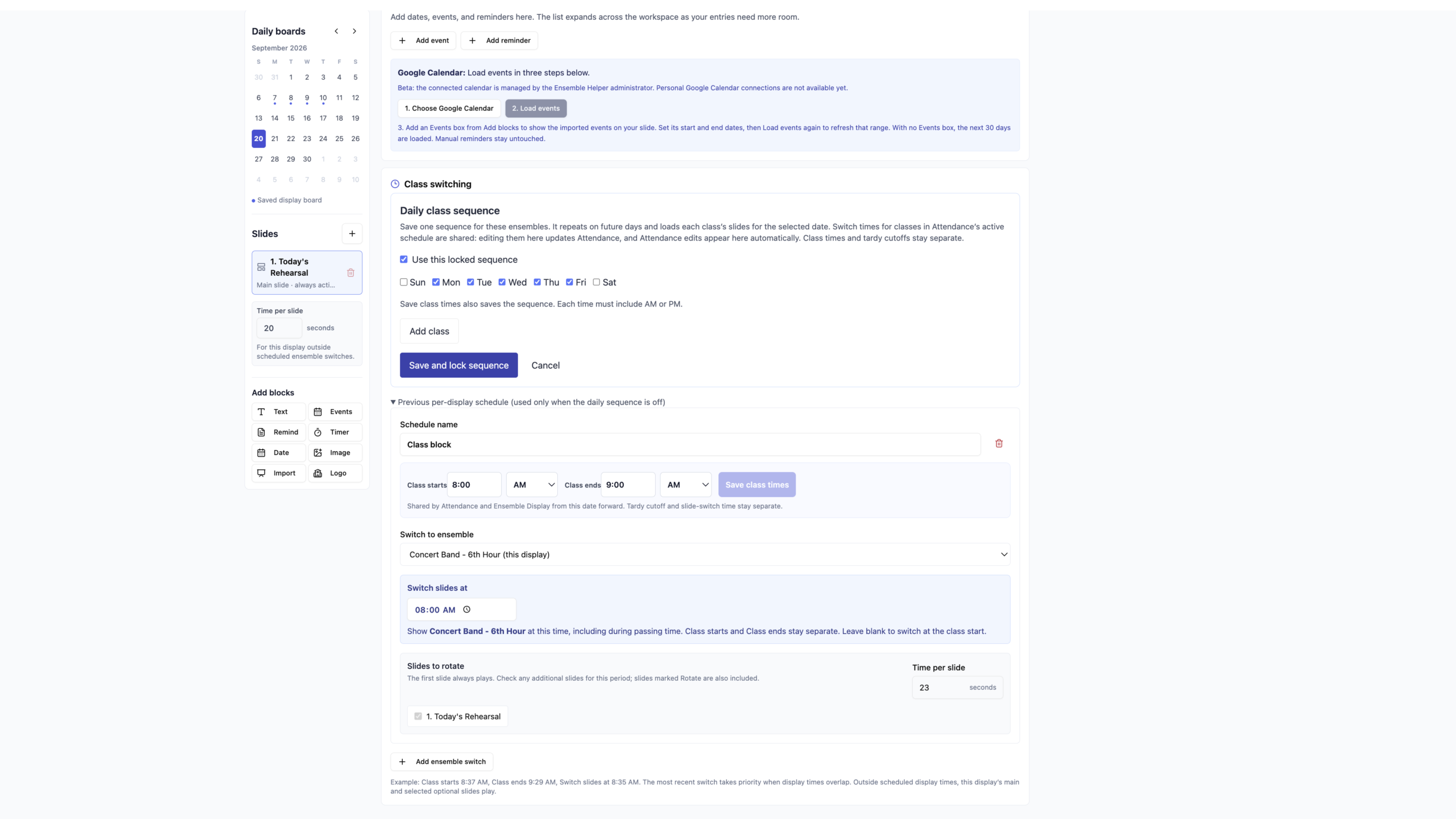
Task: Disable the Wed day checkbox
Action: point(502,282)
